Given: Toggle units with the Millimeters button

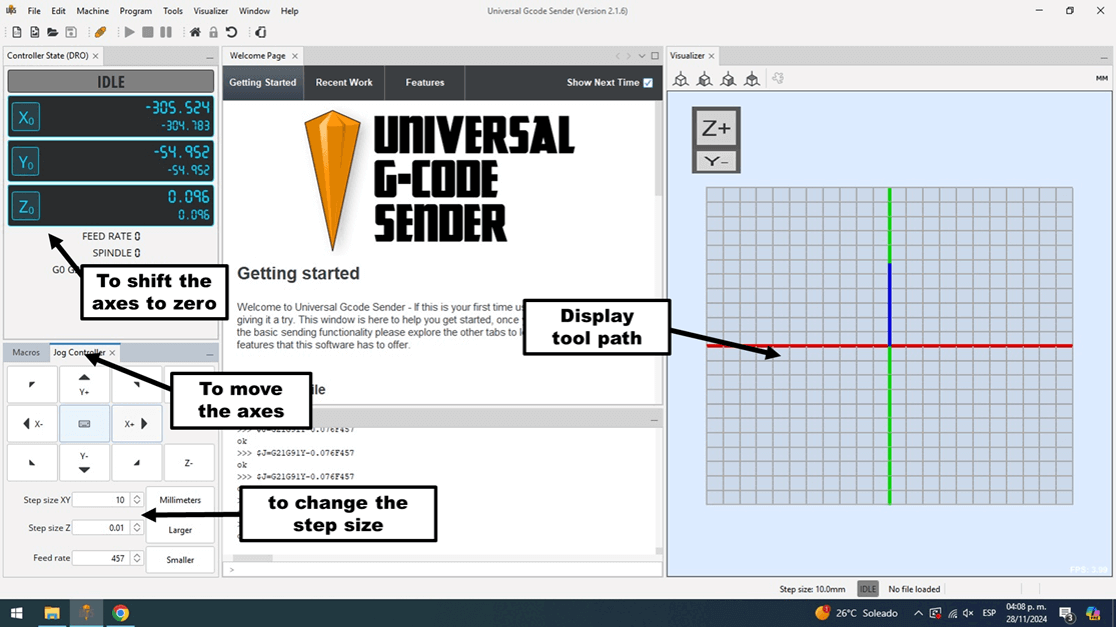Looking at the screenshot, I should tap(180, 500).
